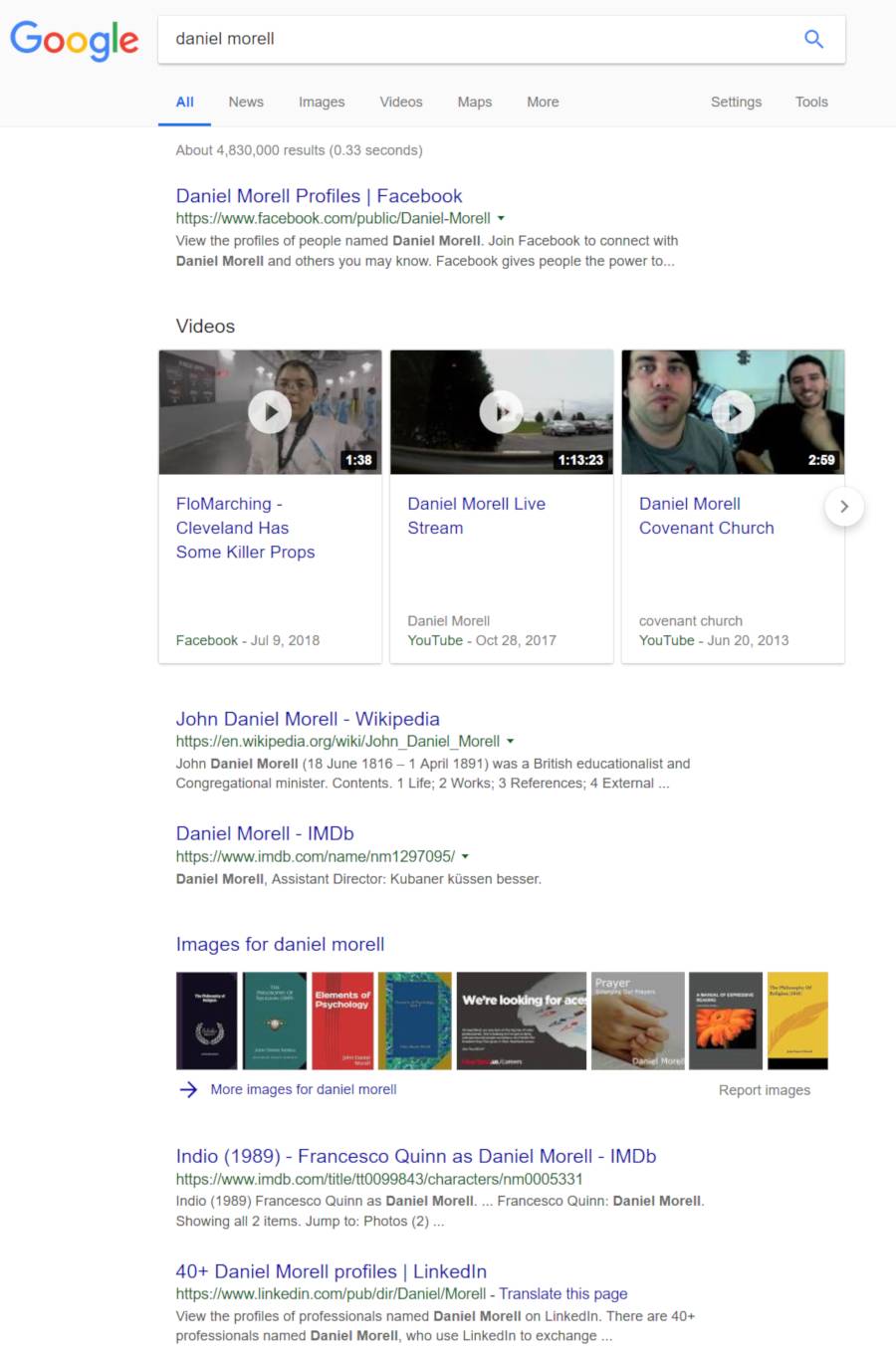Click Translate this page link
The height and width of the screenshot is (1360, 896).
point(563,1293)
